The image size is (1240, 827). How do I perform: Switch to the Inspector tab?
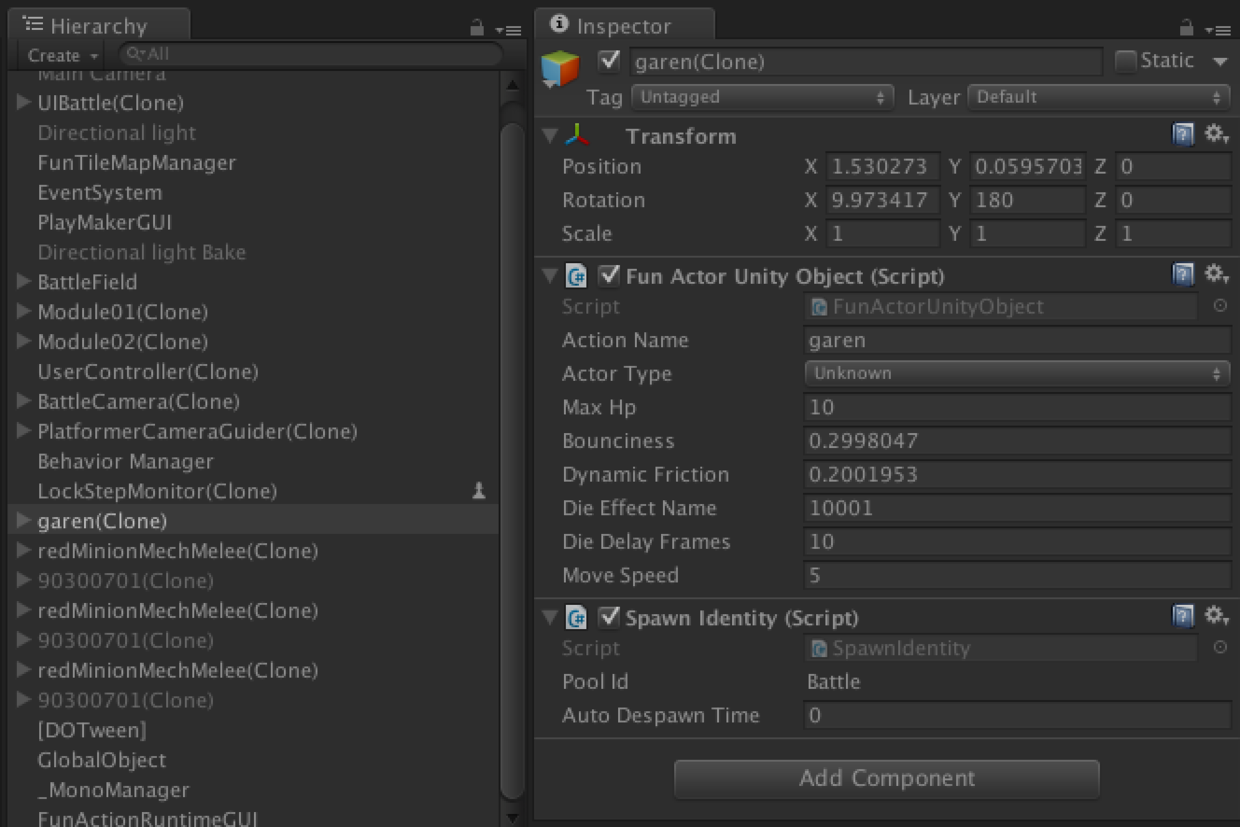click(x=624, y=25)
